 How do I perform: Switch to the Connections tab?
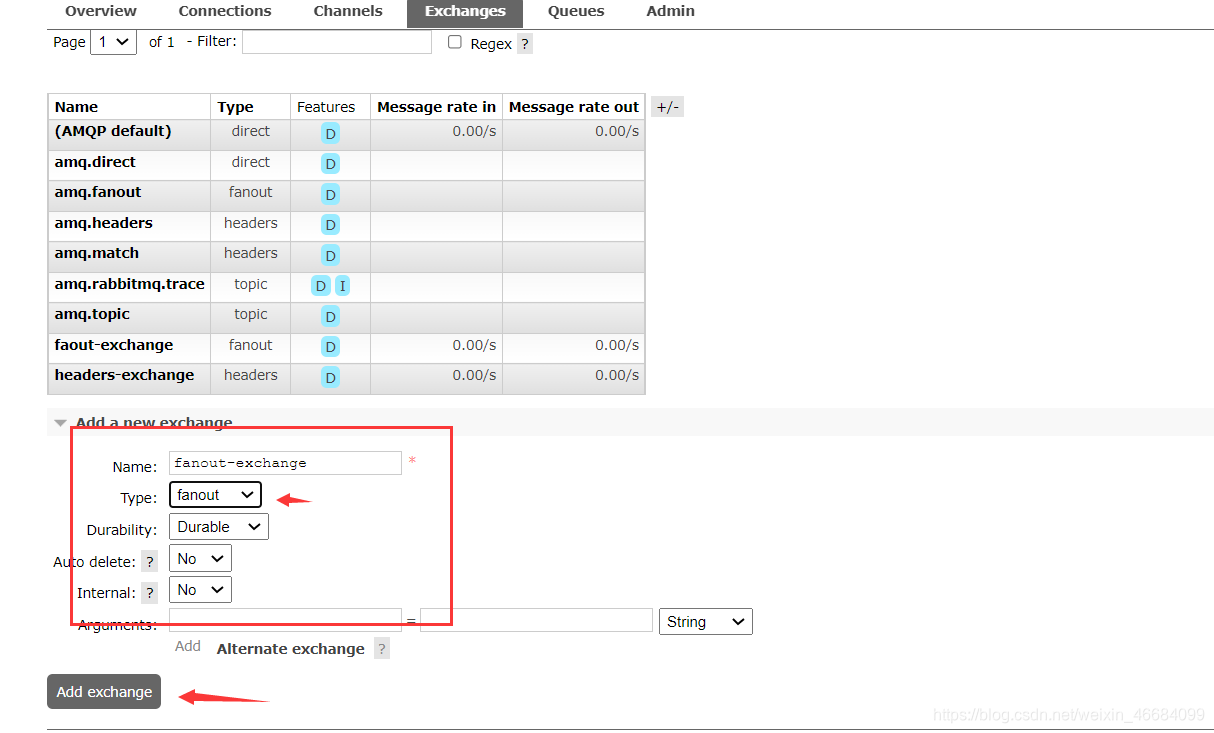point(225,11)
